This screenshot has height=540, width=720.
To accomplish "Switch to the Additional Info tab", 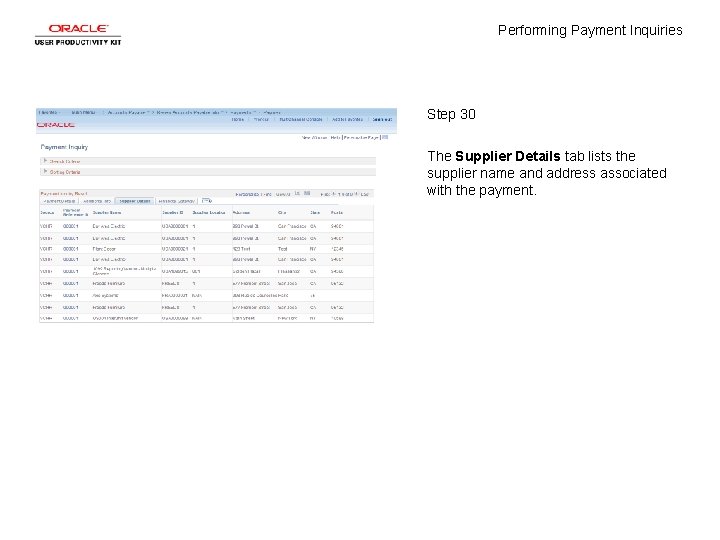I will pos(97,201).
